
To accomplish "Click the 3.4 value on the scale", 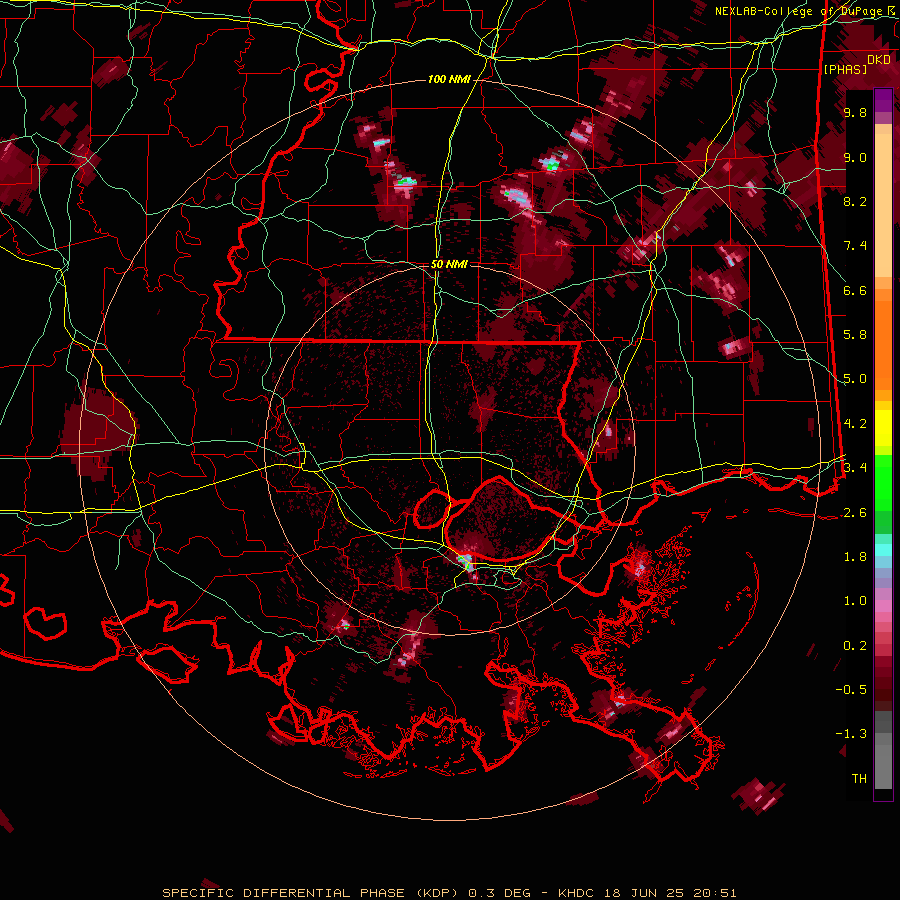I will [855, 468].
